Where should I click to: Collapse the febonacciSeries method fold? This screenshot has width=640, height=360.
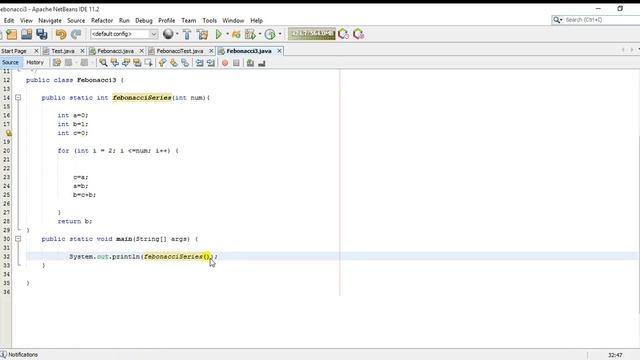pos(18,98)
